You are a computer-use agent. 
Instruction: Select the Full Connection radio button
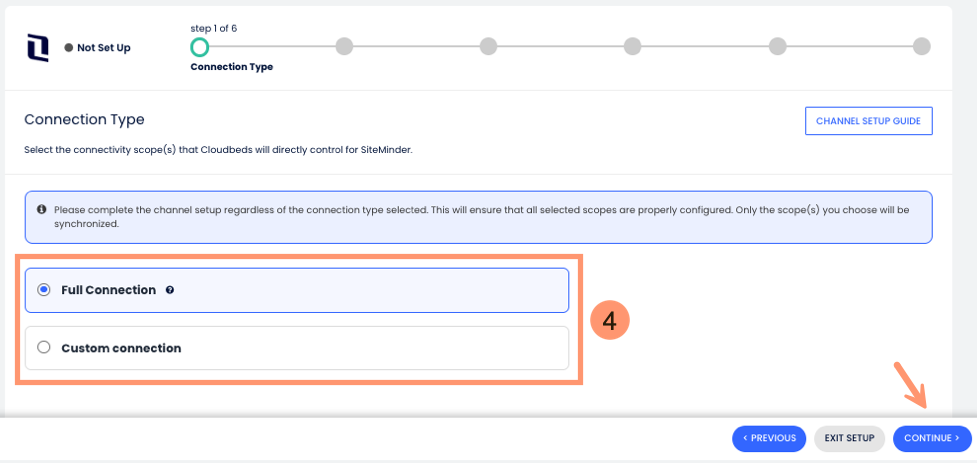[43, 290]
